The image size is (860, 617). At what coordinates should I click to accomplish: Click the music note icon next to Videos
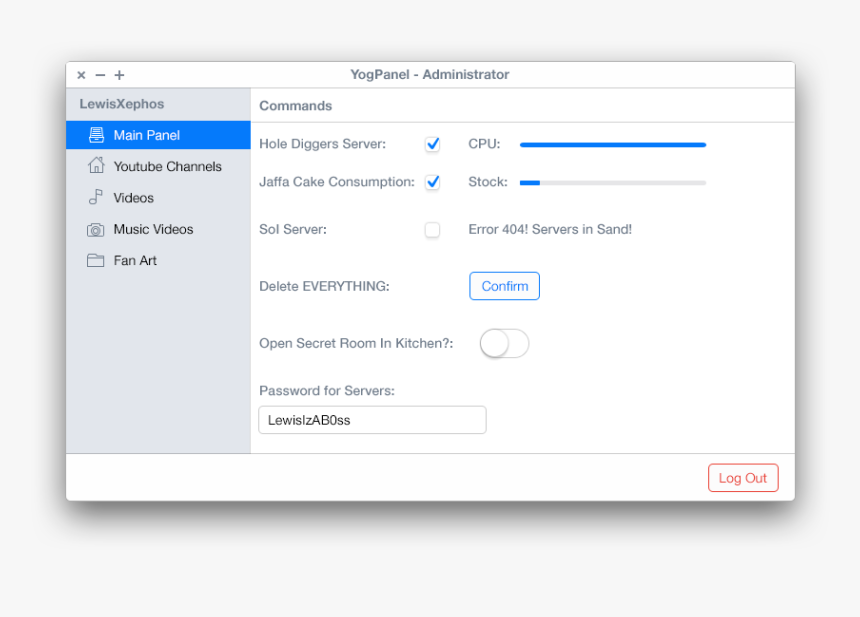coord(95,197)
